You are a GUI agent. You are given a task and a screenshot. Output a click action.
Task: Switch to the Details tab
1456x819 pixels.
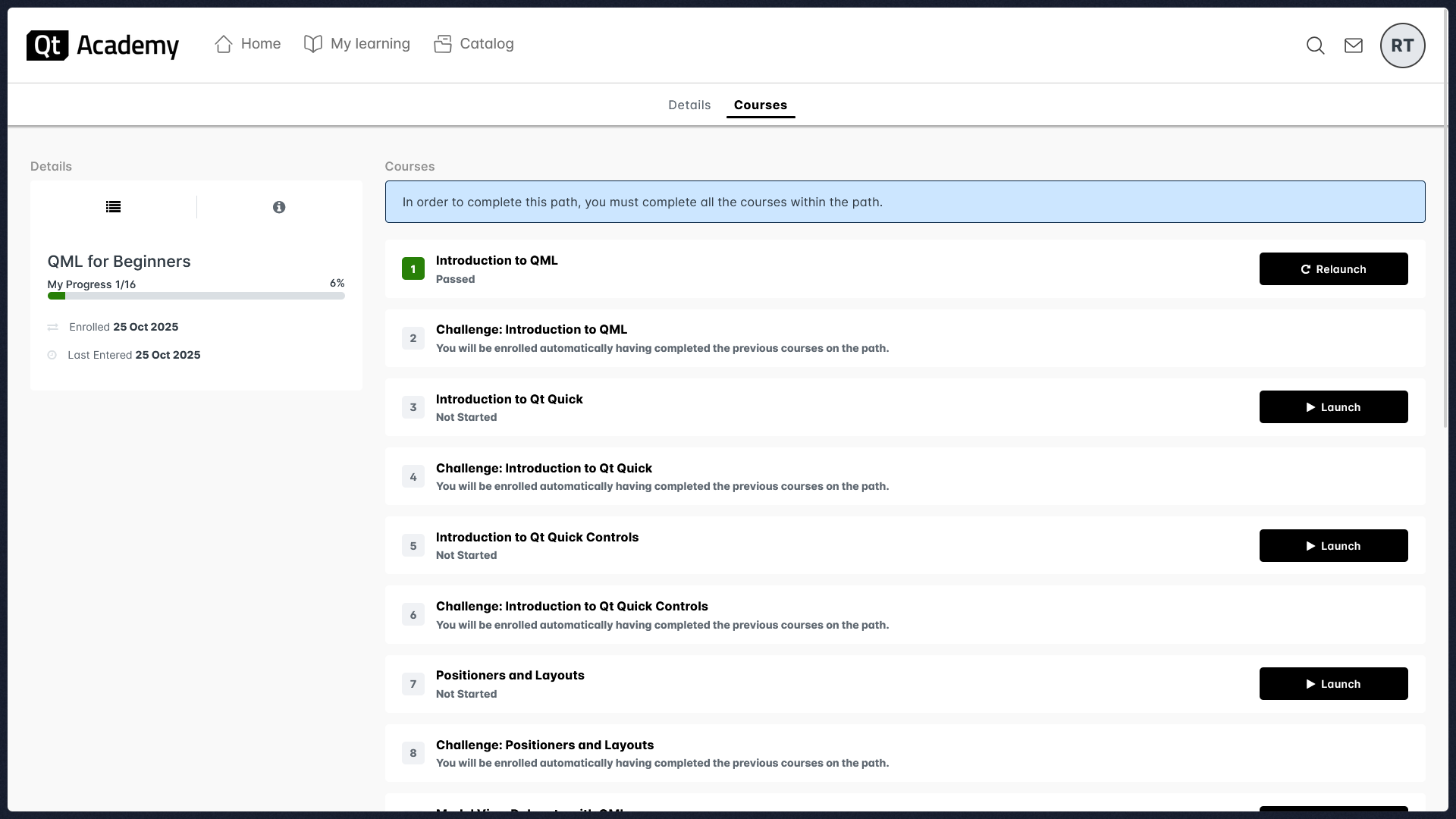[x=689, y=105]
